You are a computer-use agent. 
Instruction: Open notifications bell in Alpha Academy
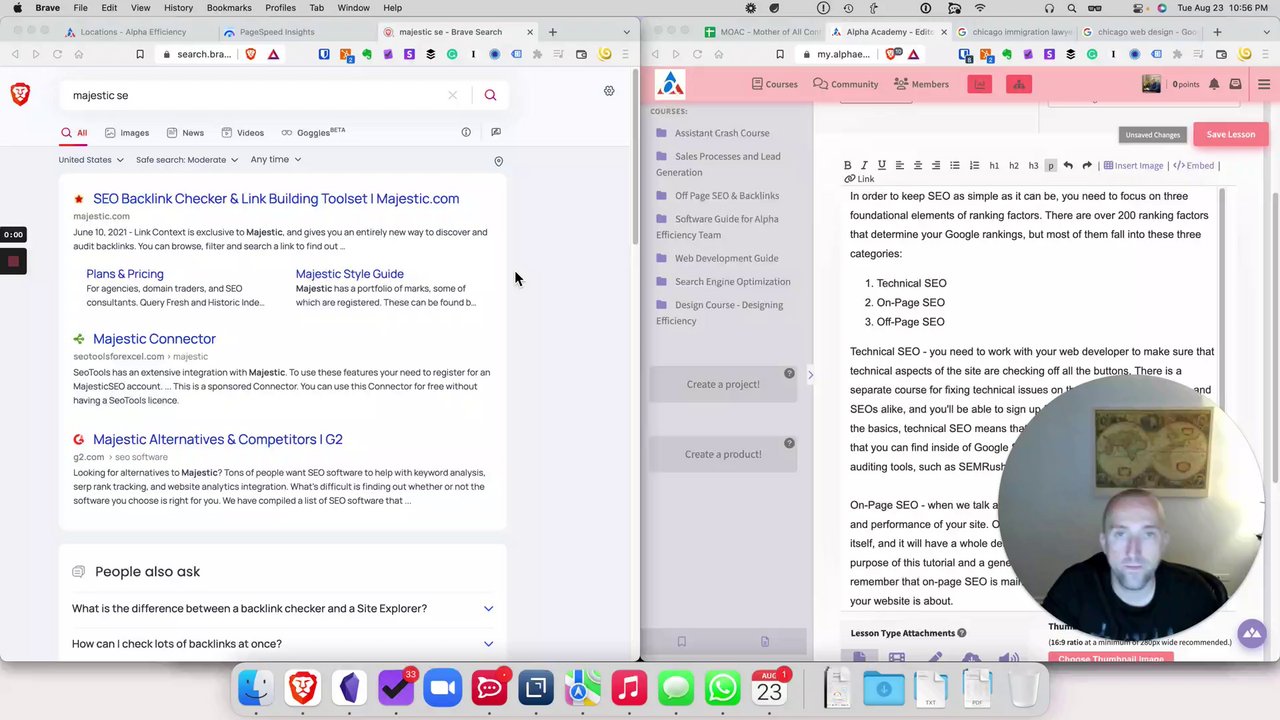(1214, 84)
